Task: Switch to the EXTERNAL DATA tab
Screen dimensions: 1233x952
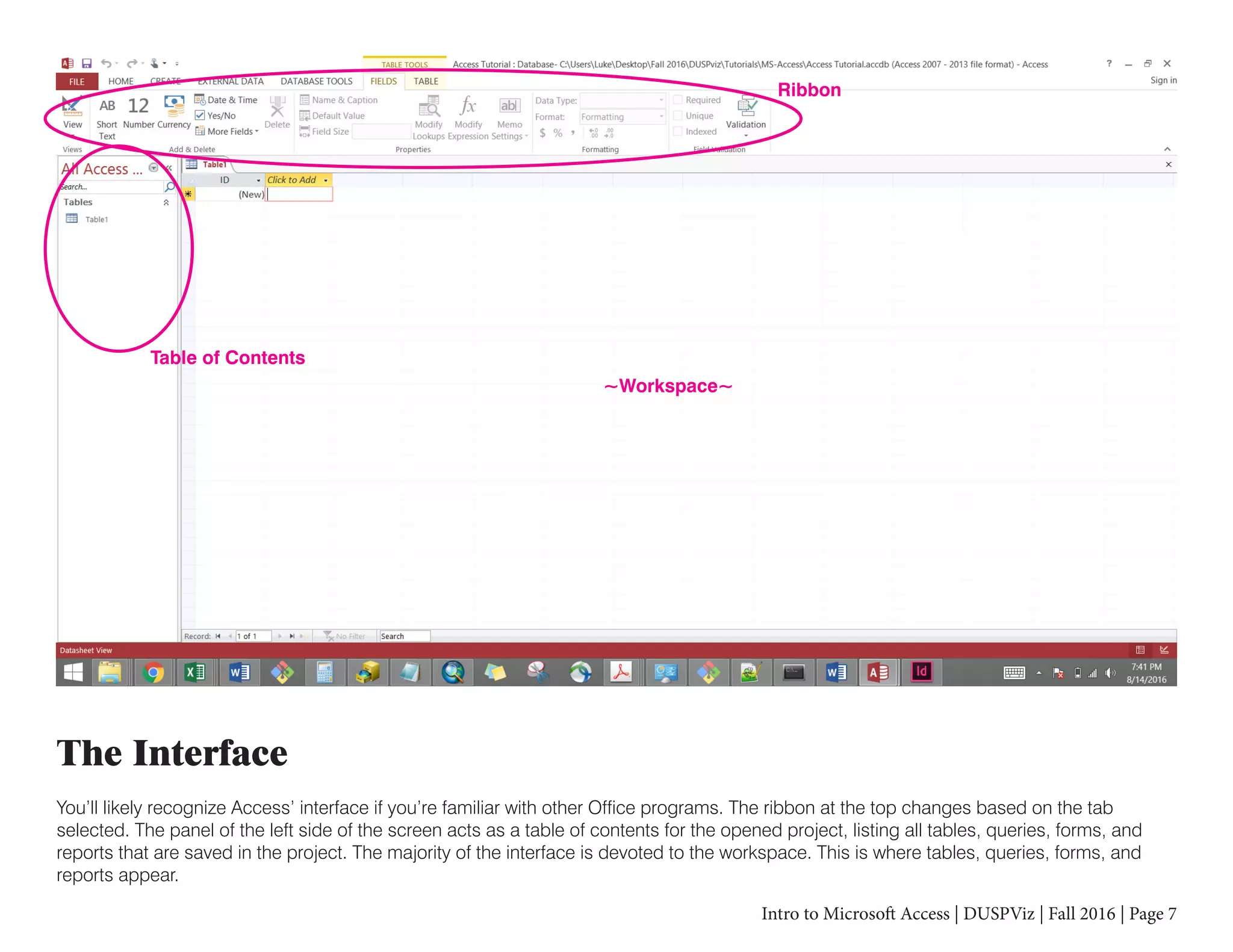Action: coord(231,81)
